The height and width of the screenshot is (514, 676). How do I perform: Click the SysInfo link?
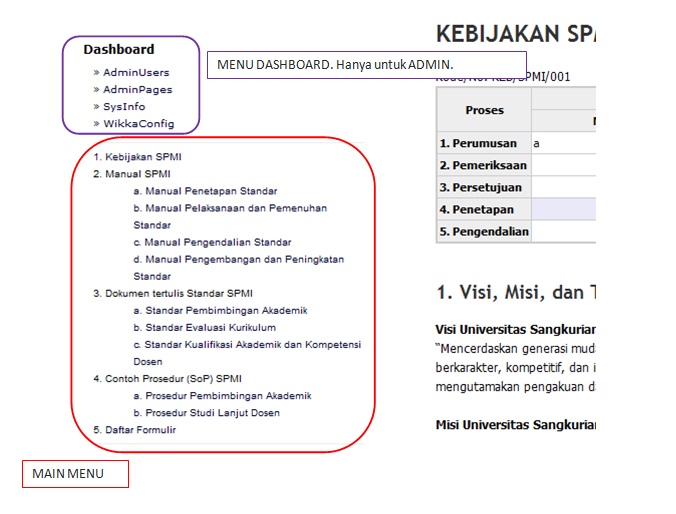pyautogui.click(x=124, y=106)
